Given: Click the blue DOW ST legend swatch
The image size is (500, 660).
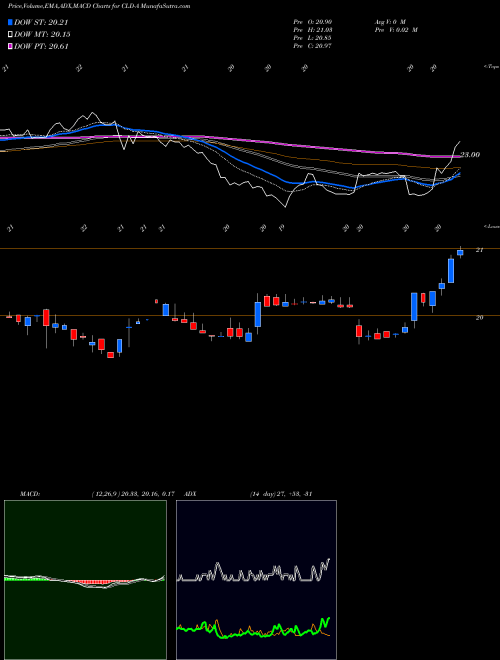Looking at the screenshot, I should [x=11, y=22].
